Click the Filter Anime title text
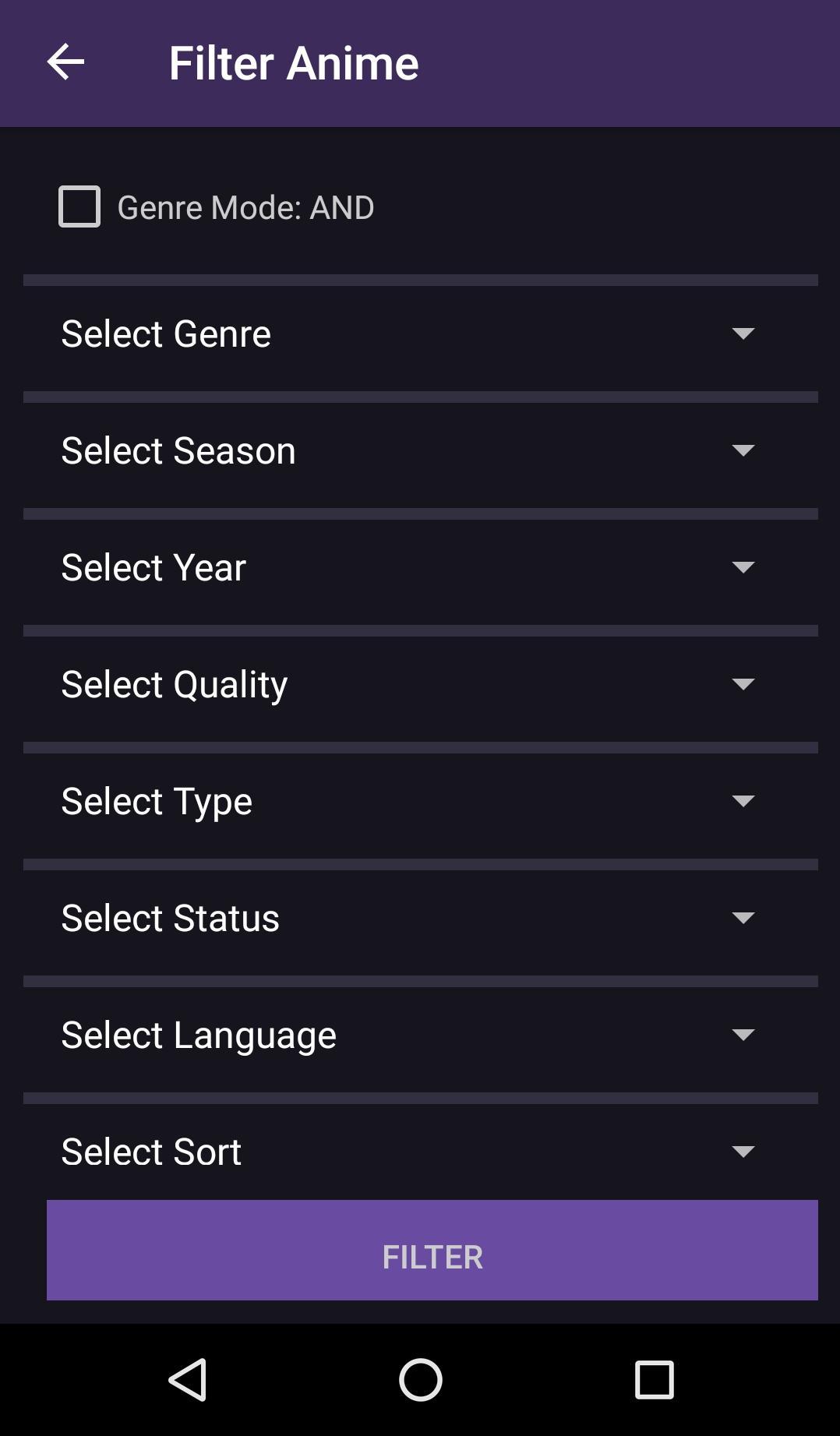This screenshot has width=840, height=1436. coord(294,63)
